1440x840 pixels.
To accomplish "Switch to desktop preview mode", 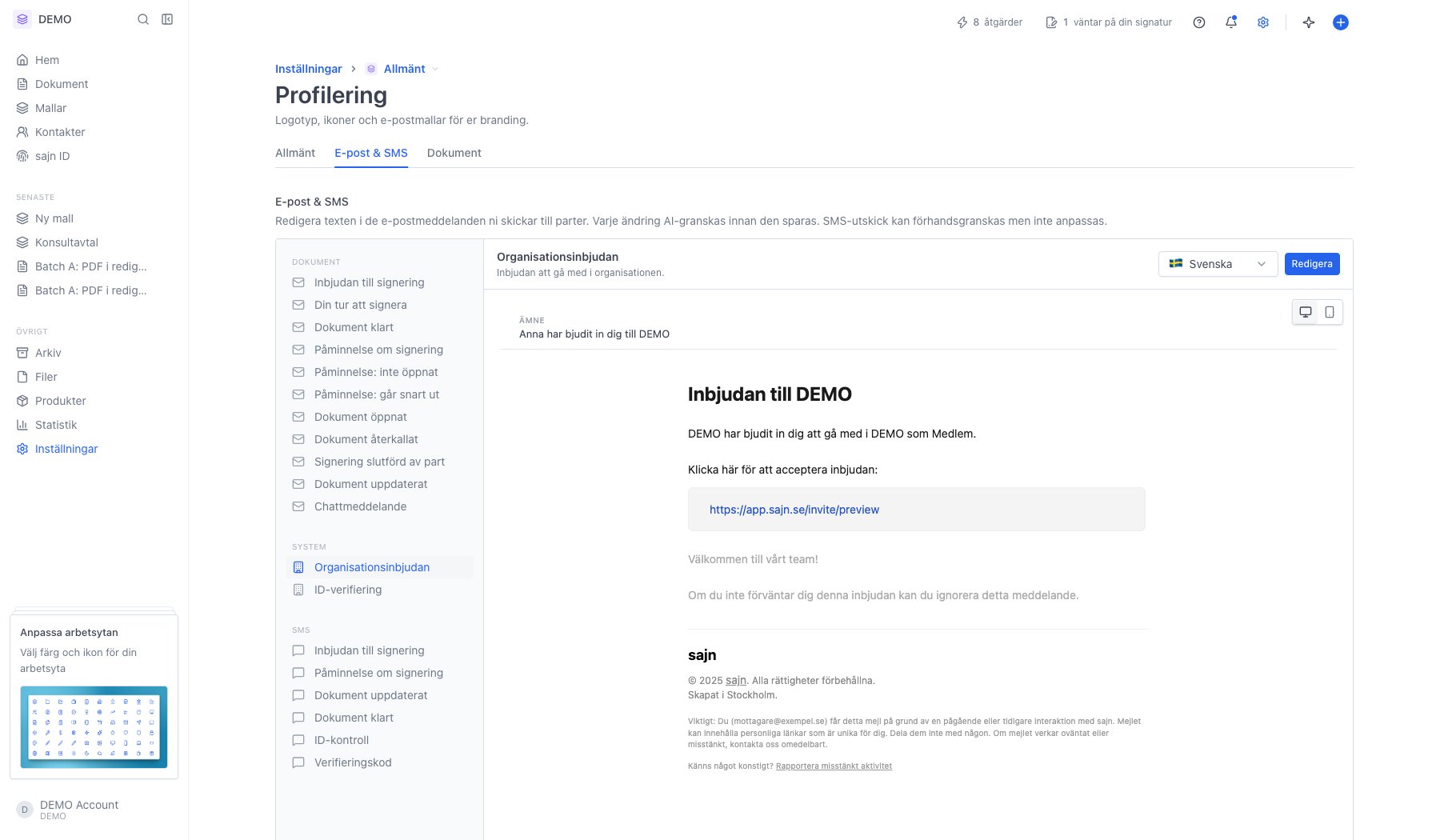I will 1306,312.
